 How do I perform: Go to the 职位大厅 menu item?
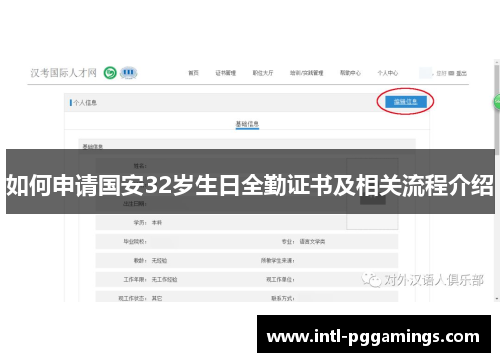(263, 73)
